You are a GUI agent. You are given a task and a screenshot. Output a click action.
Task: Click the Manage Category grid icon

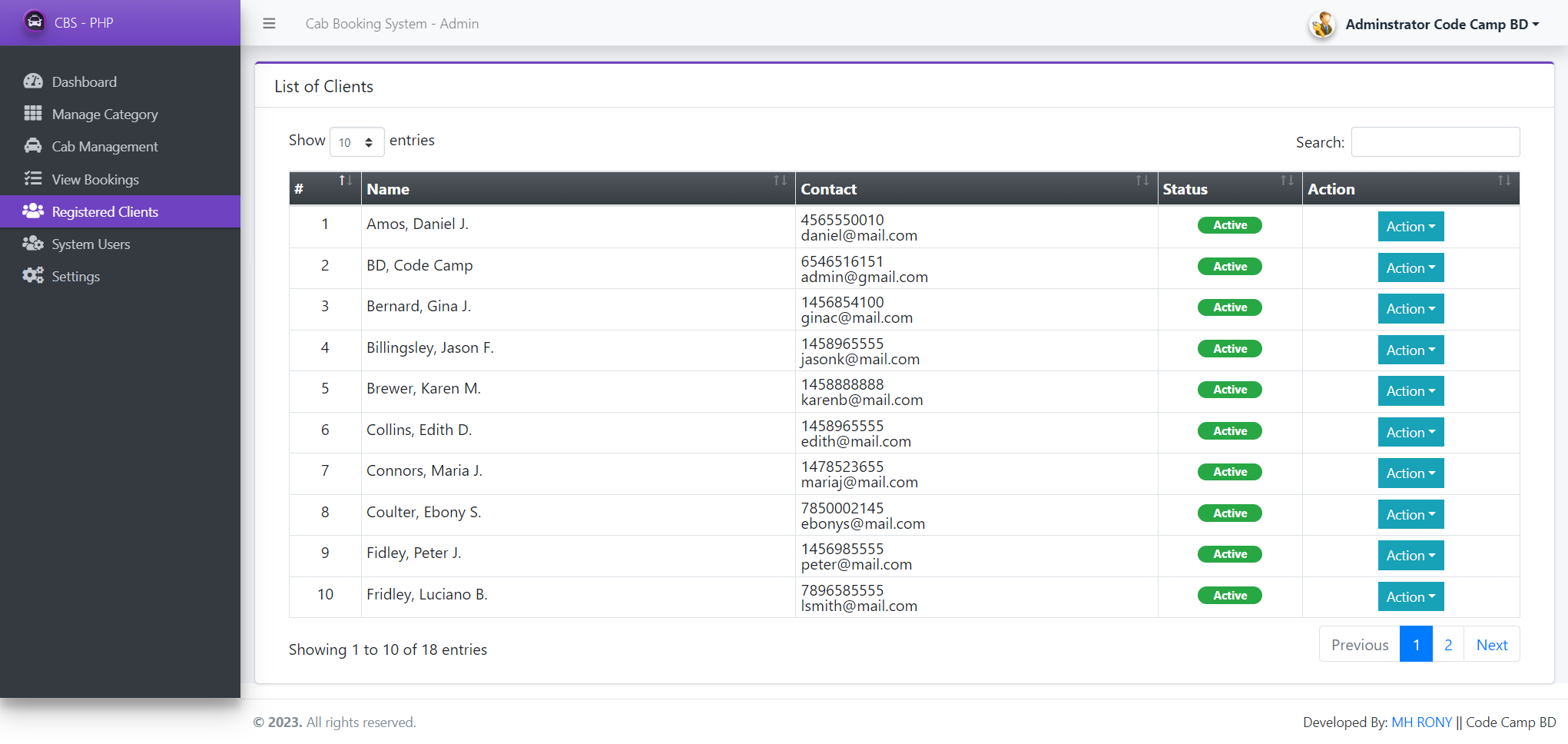(33, 113)
